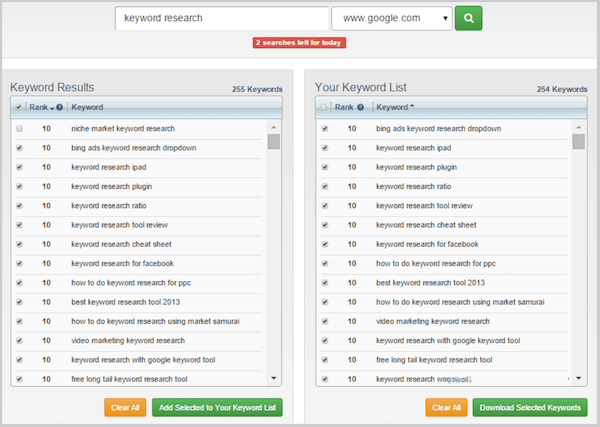Click the Your Keyword List scrollbar thumb
Screen dimensions: 600x427
click(579, 141)
